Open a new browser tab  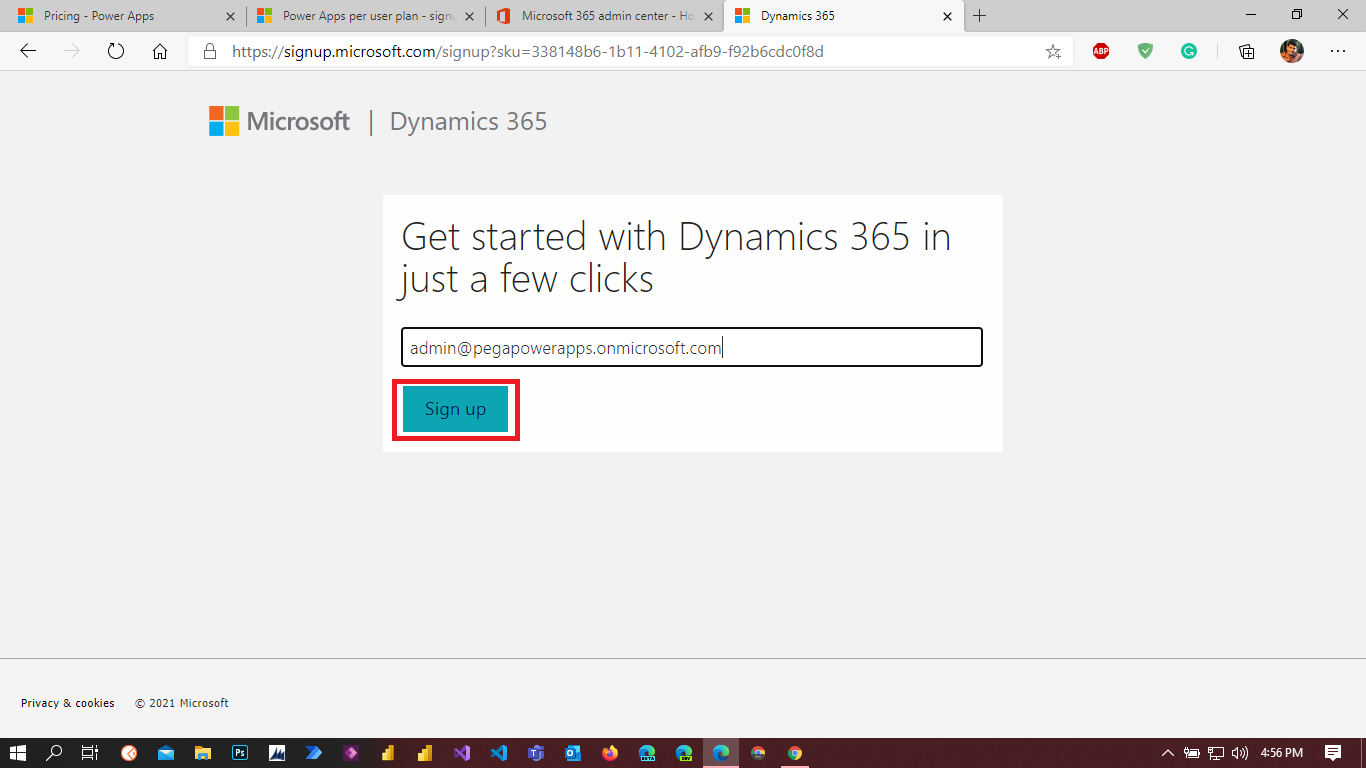tap(980, 16)
